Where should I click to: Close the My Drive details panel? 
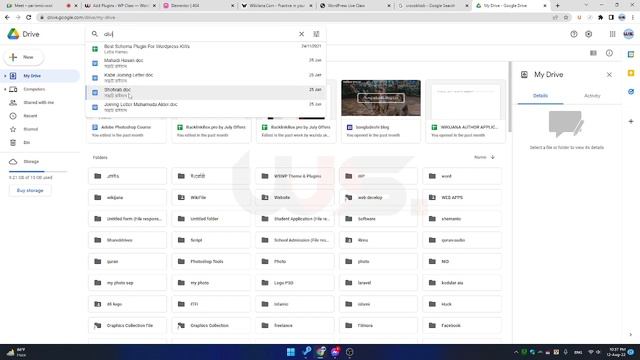[x=609, y=75]
